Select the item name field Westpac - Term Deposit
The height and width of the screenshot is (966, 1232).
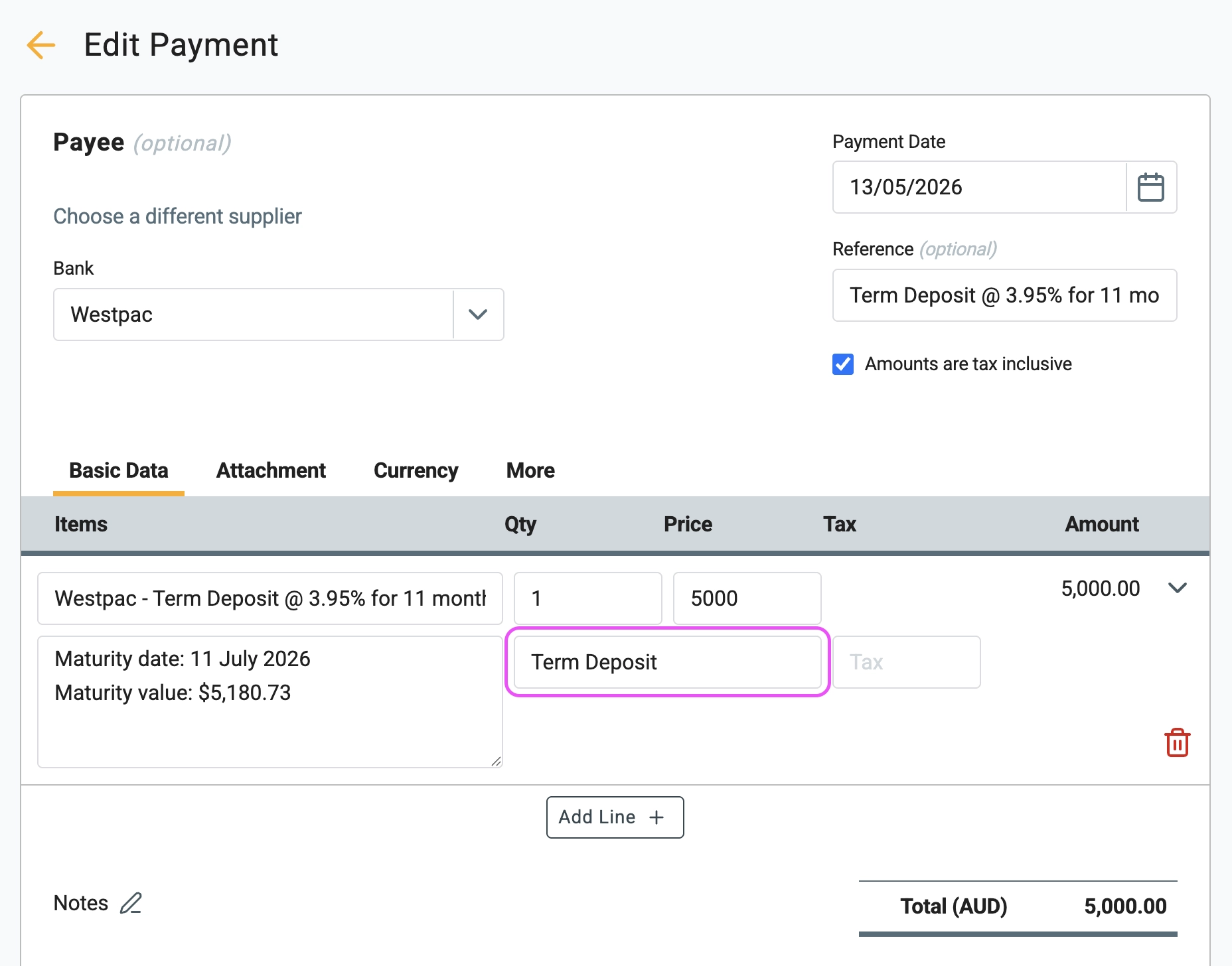tap(270, 598)
